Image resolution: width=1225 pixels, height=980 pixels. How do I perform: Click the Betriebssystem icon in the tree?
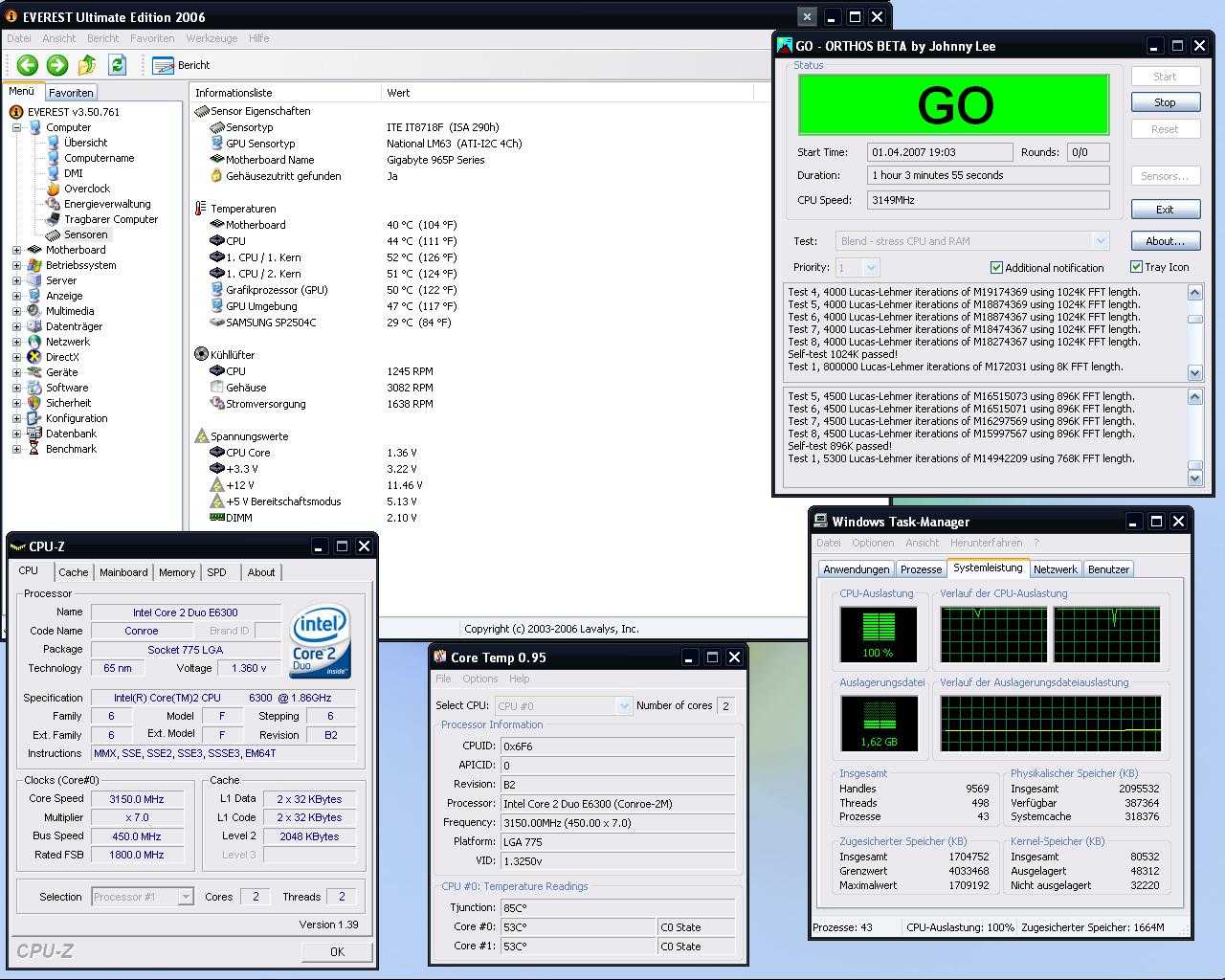34,265
